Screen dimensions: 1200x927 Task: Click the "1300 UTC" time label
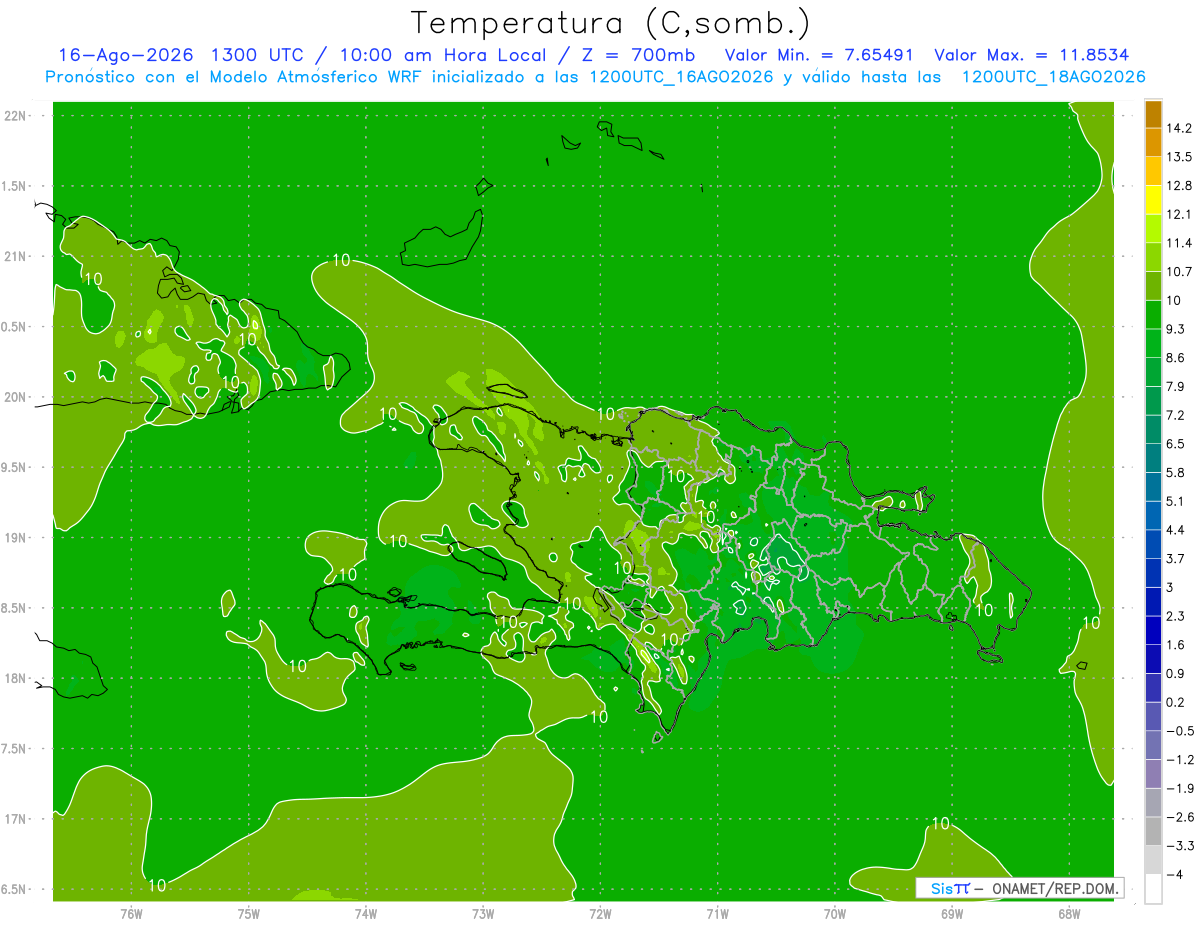coord(256,55)
